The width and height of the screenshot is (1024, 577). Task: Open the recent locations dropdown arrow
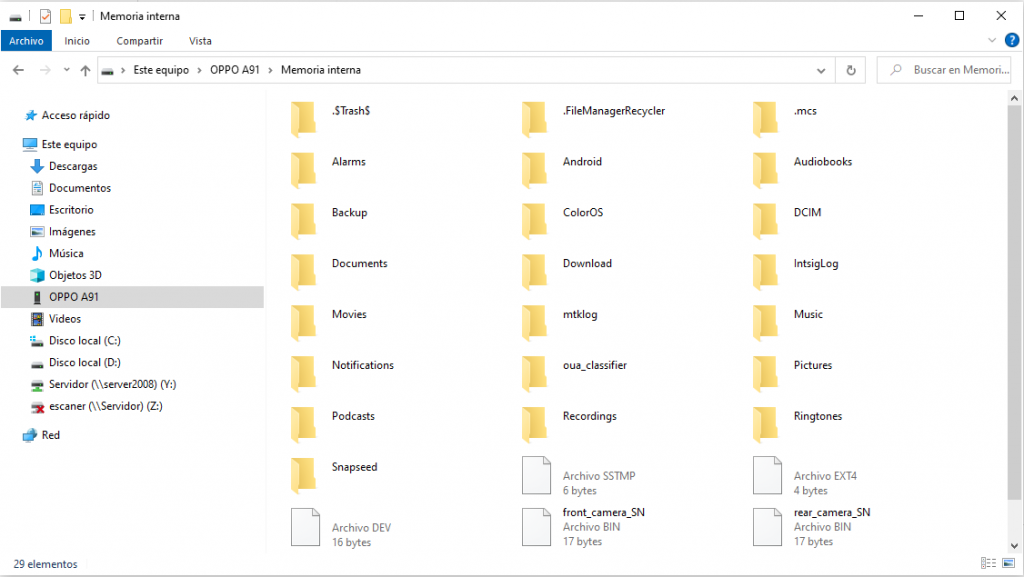point(67,71)
